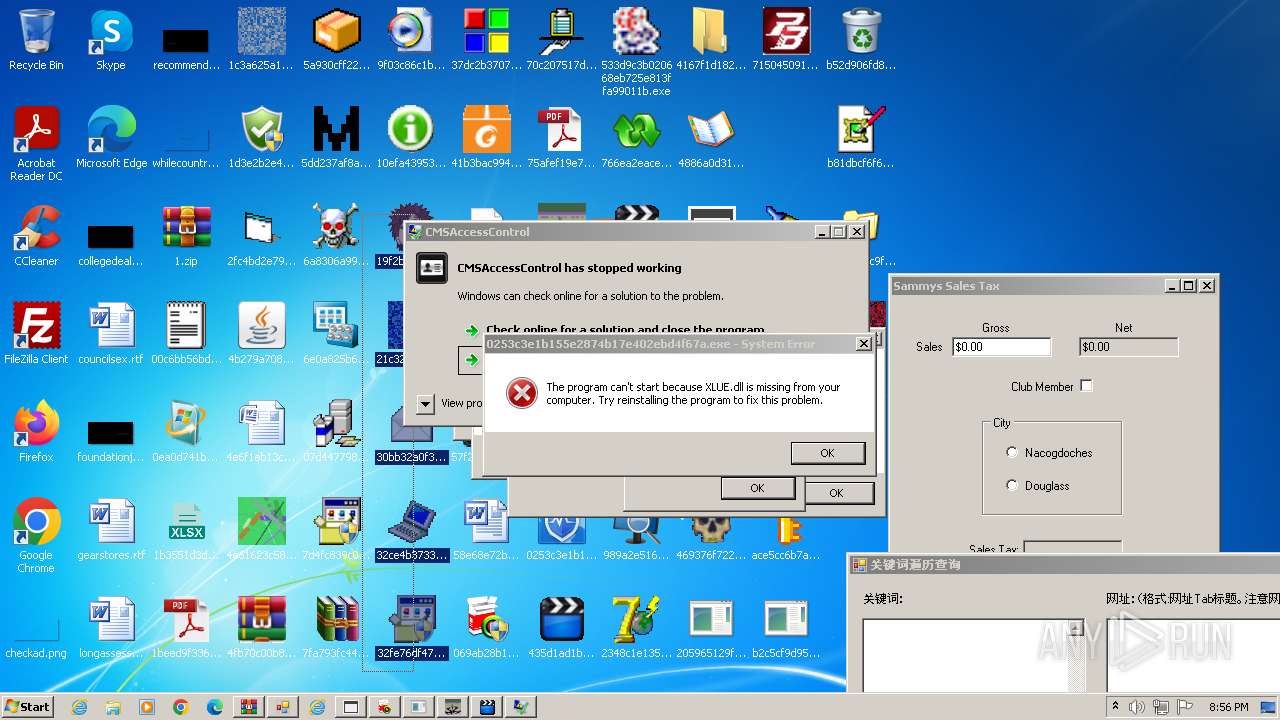Open the Skype desktop shortcut
The height and width of the screenshot is (720, 1280).
[x=111, y=40]
